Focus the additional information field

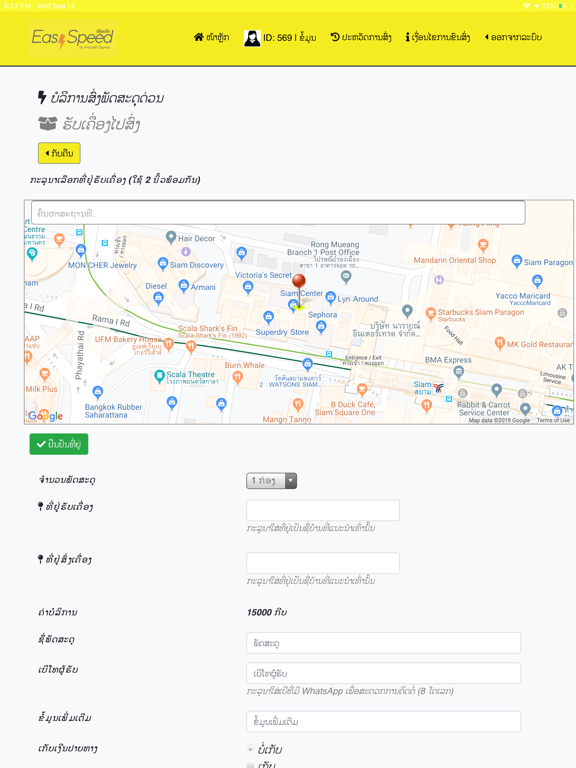(384, 722)
